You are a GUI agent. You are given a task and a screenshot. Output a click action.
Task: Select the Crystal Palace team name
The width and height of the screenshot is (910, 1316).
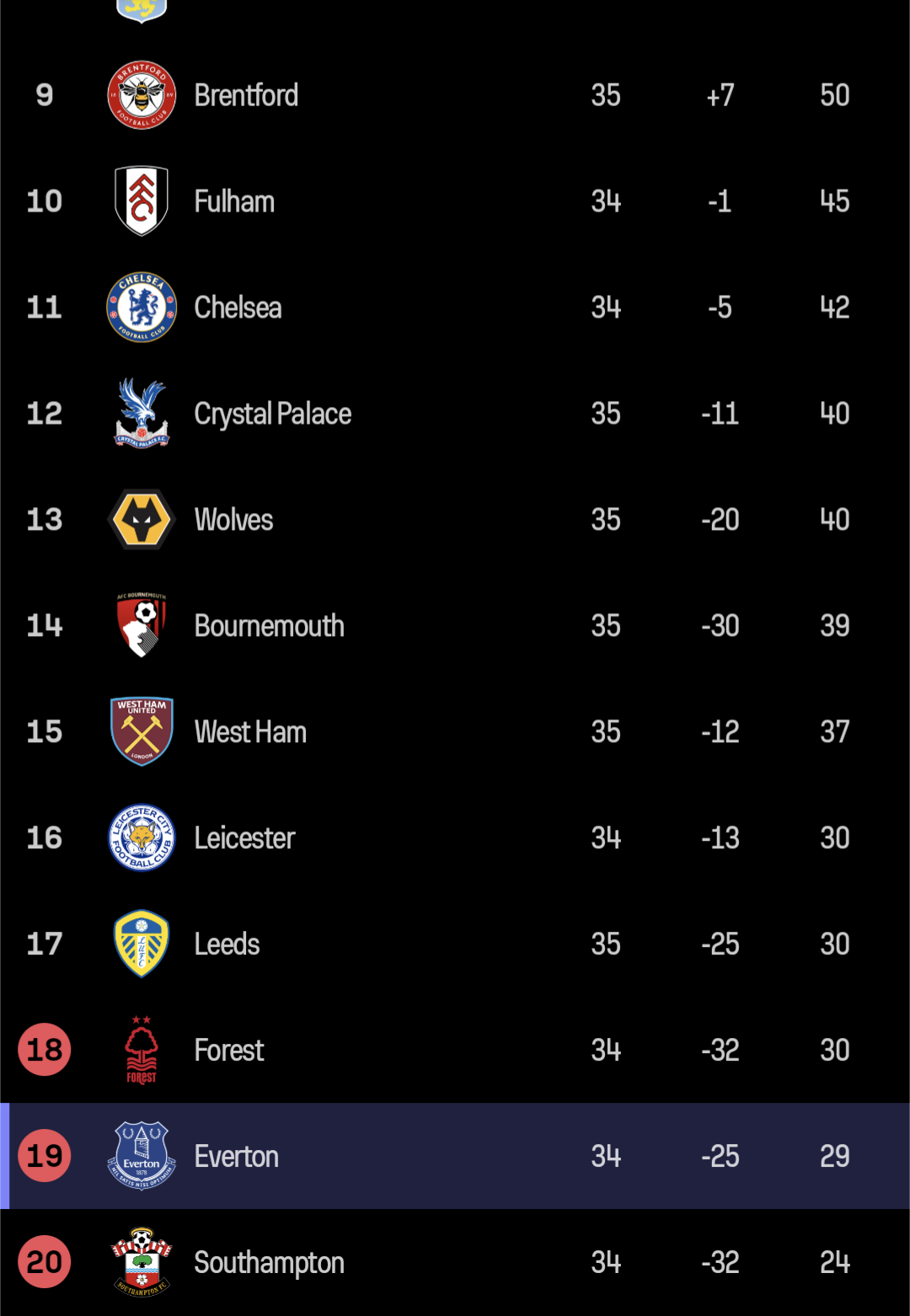[x=273, y=415]
